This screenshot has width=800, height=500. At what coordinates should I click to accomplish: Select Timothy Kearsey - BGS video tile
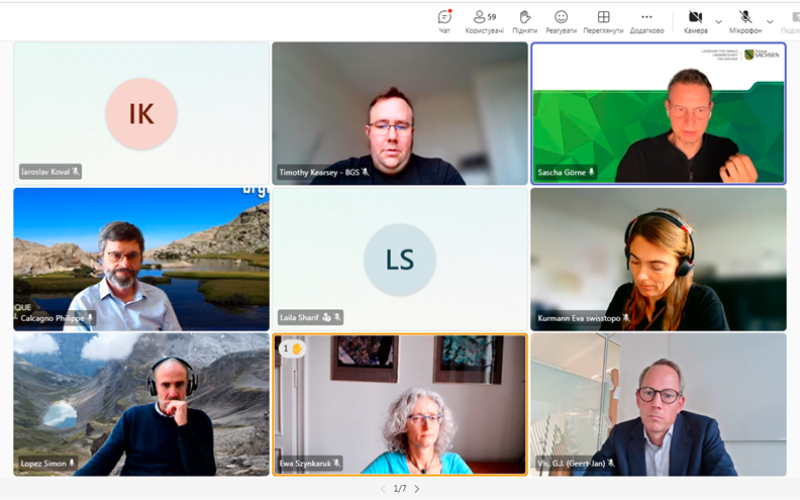pyautogui.click(x=400, y=113)
